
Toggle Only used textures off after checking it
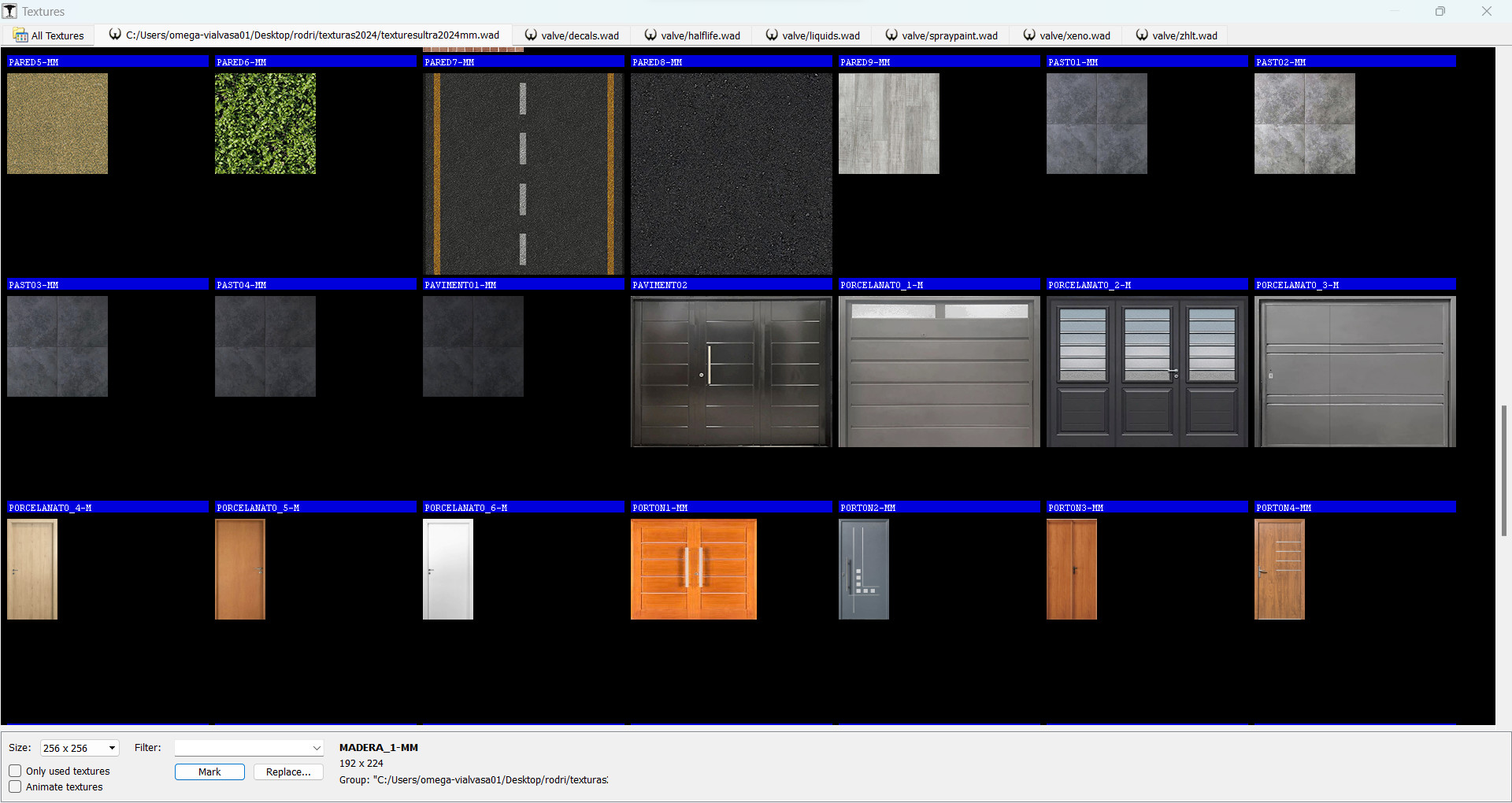point(15,771)
